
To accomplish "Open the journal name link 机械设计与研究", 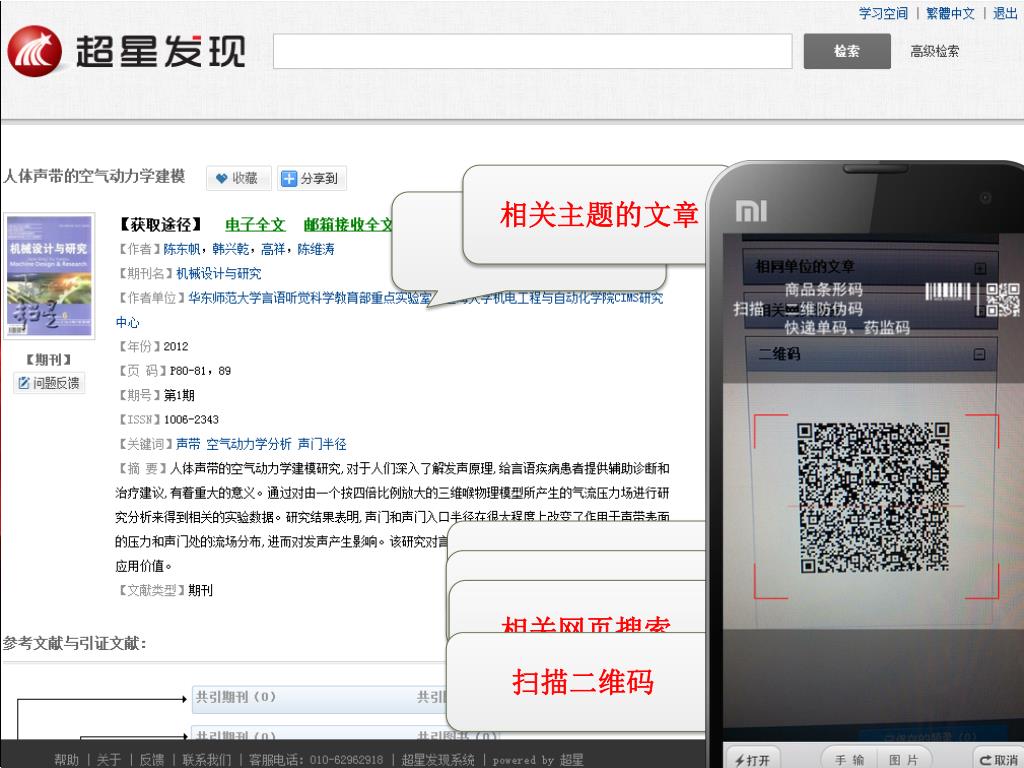I will (x=219, y=274).
